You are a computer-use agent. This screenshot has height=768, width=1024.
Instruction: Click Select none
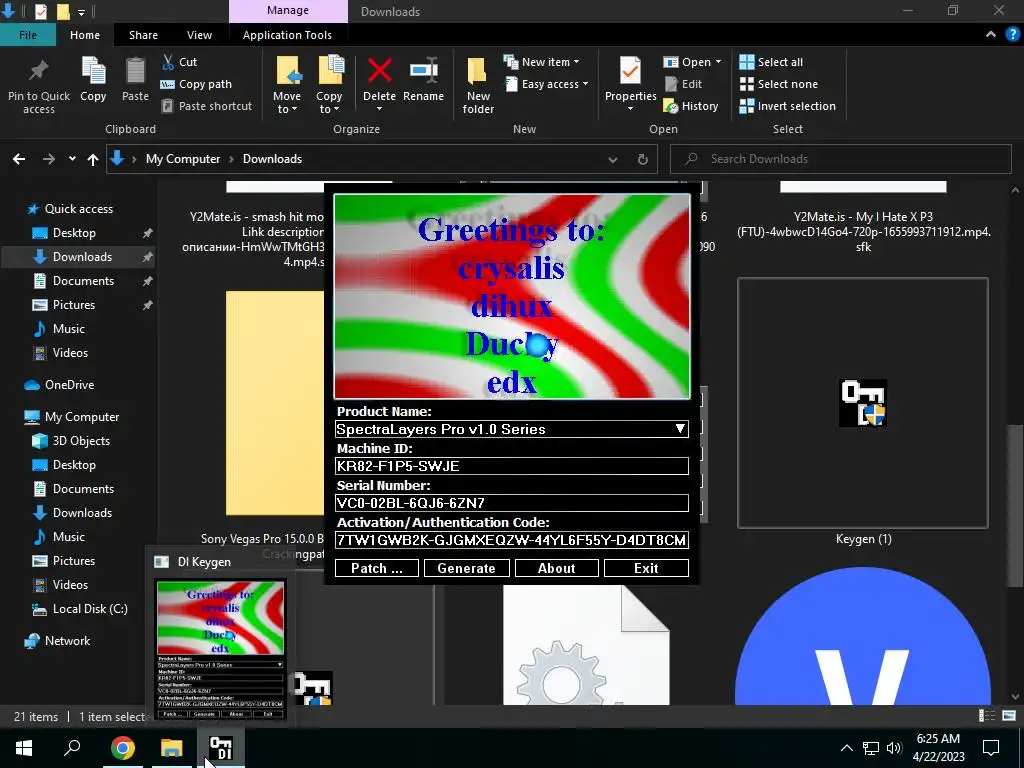pyautogui.click(x=778, y=84)
